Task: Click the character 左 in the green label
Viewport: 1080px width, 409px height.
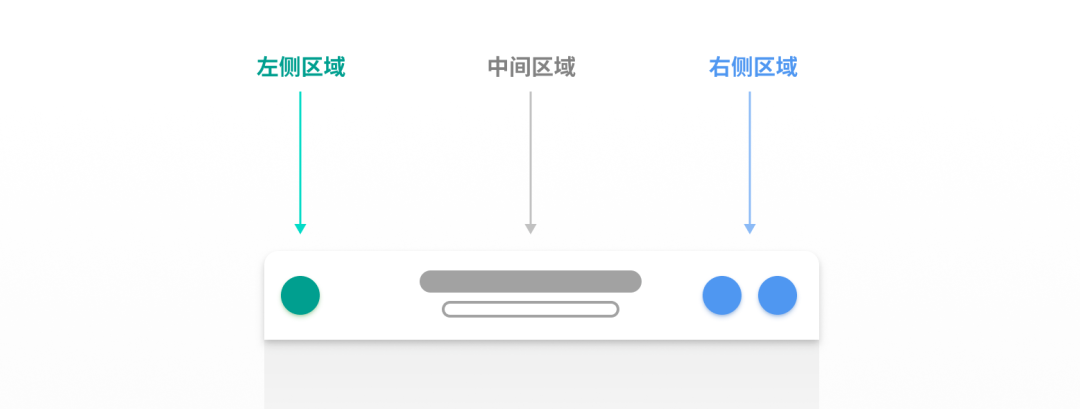Action: [268, 67]
